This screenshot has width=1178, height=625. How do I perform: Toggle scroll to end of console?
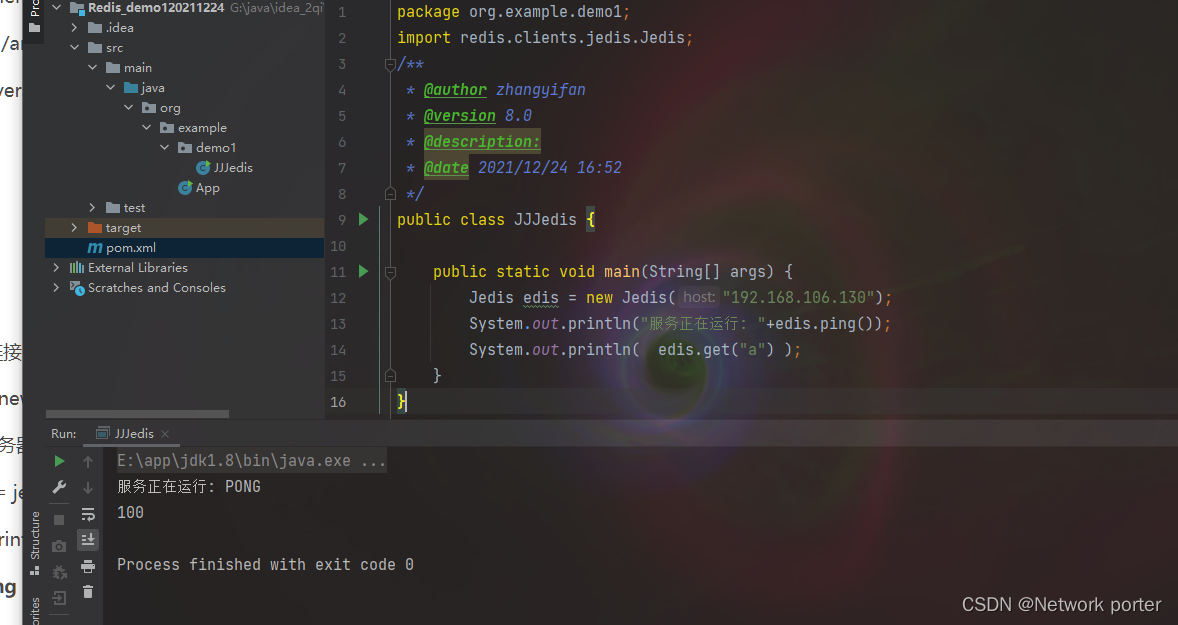pyautogui.click(x=88, y=539)
